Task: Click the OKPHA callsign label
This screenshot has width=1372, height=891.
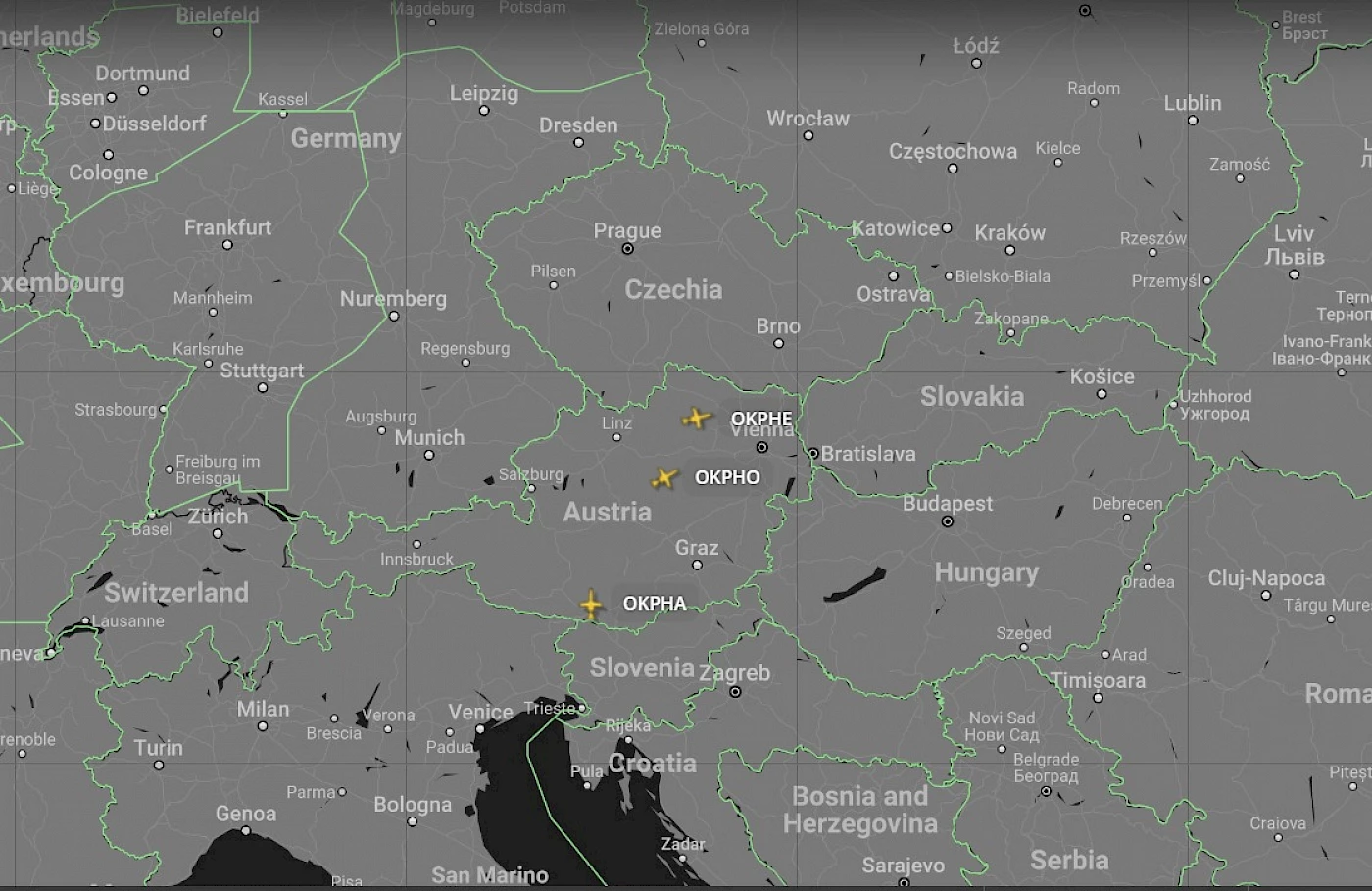Action: pyautogui.click(x=655, y=603)
